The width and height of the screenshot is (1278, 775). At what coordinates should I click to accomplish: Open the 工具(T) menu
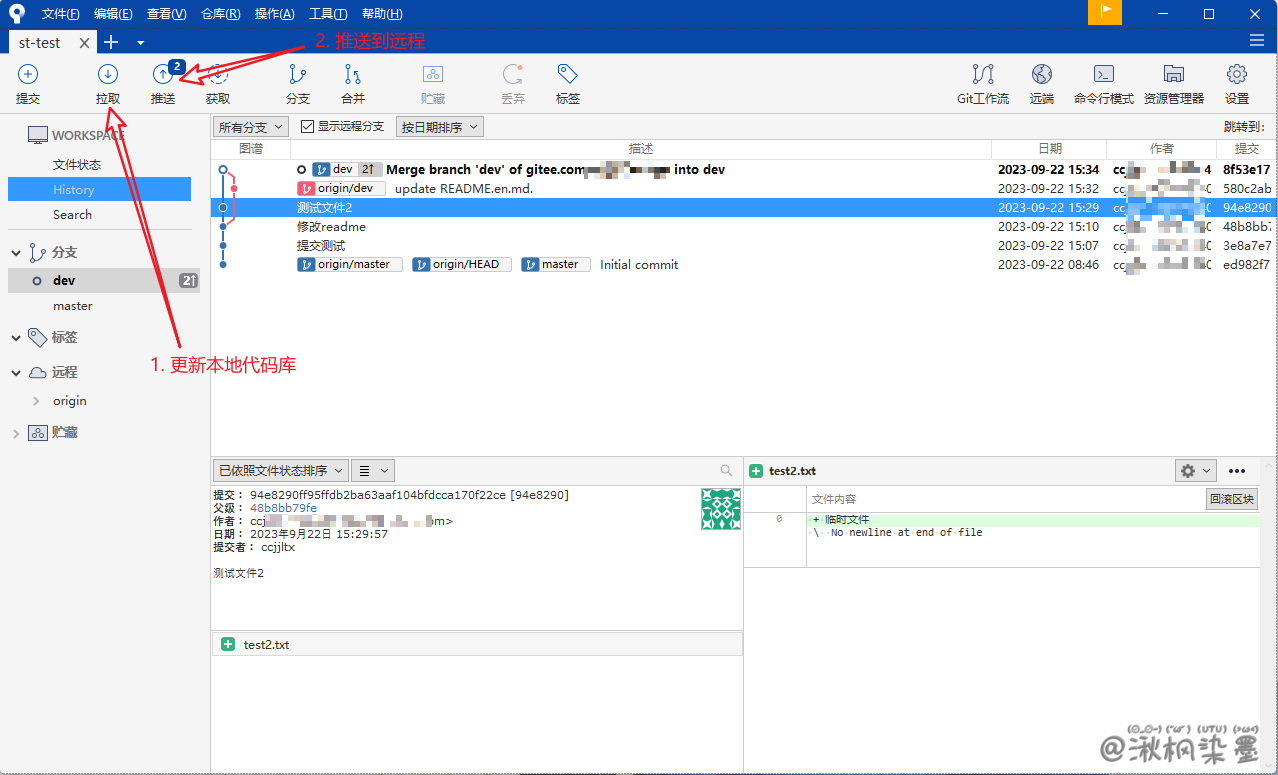point(328,14)
